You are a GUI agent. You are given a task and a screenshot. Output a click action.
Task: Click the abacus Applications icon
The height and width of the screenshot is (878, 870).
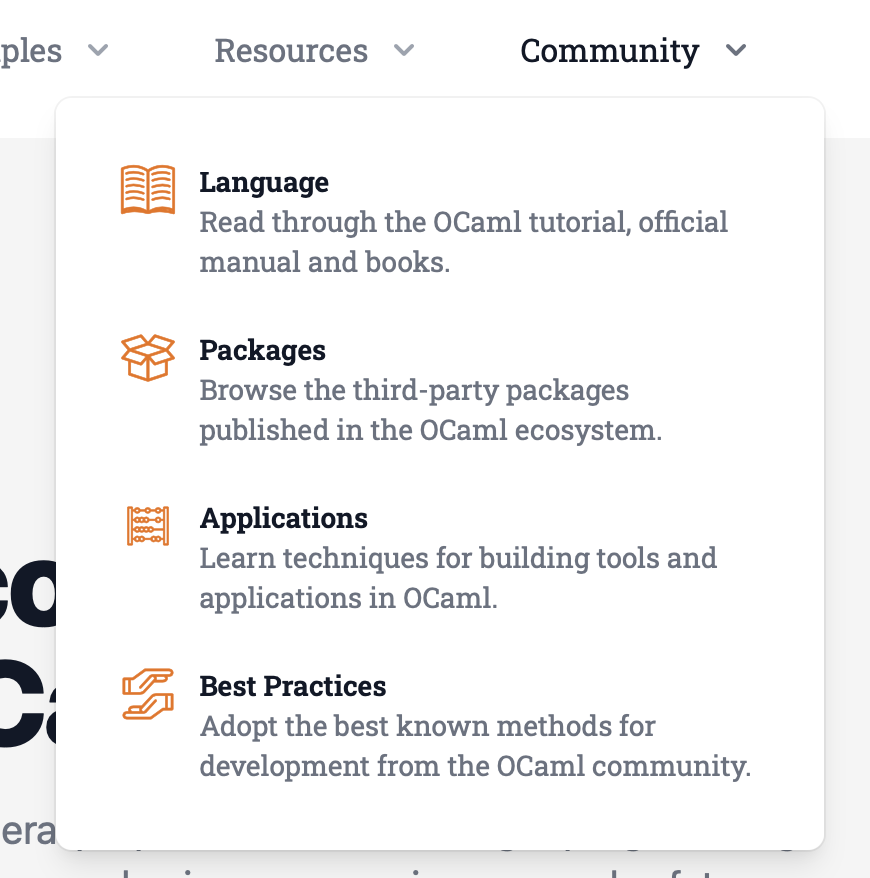148,526
